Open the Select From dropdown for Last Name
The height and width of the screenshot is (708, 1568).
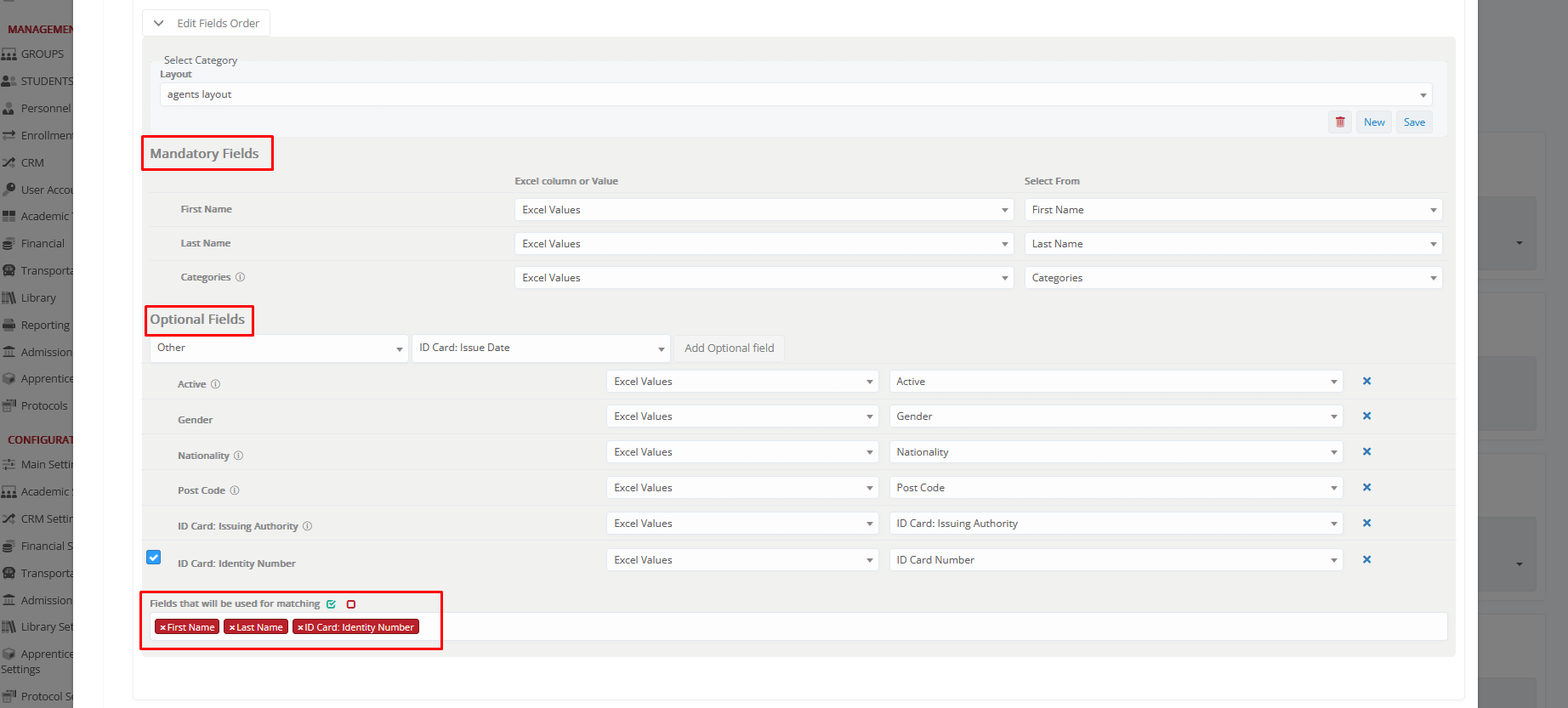1233,244
